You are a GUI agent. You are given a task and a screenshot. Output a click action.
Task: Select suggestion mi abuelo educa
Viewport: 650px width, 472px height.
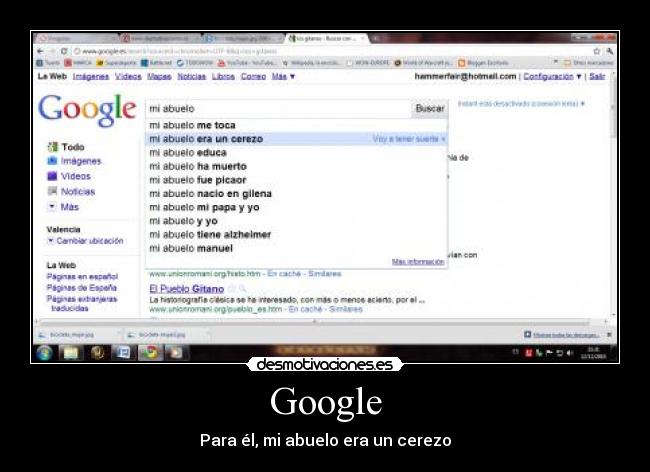(296, 152)
